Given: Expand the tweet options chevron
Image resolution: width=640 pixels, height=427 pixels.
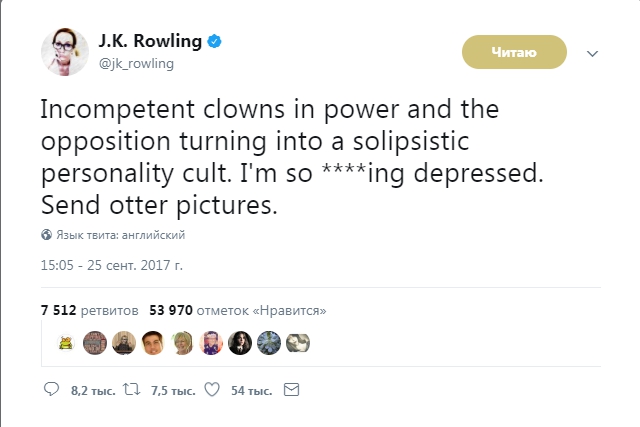Looking at the screenshot, I should pos(592,53).
